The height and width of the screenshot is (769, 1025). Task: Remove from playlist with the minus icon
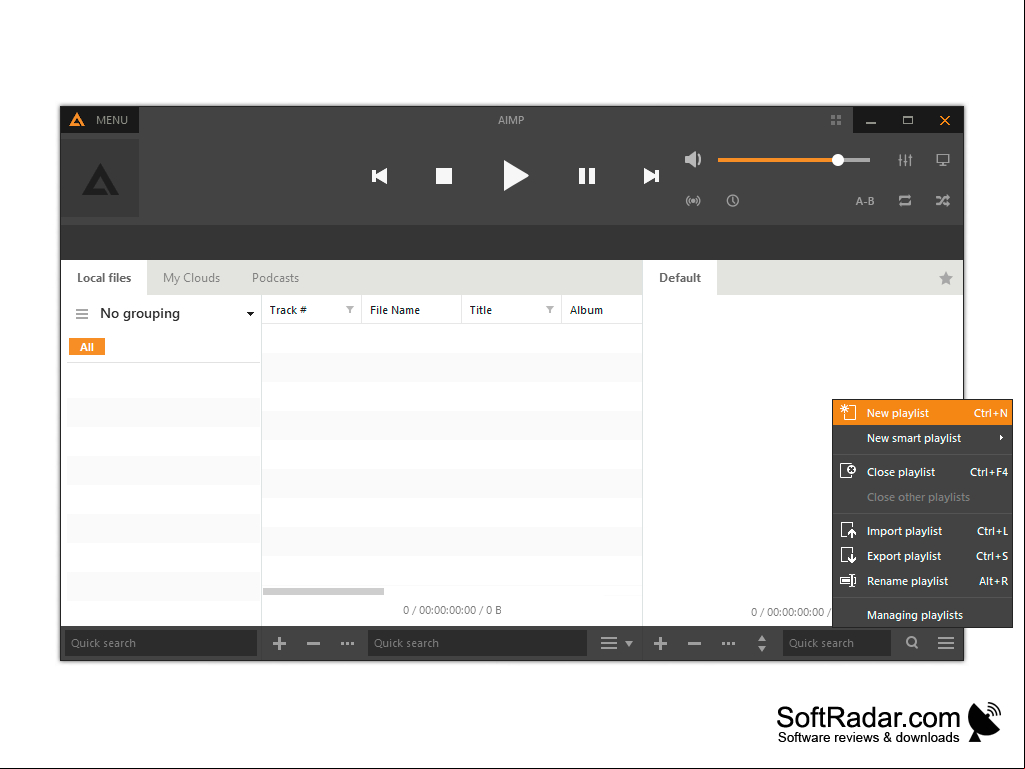[x=694, y=643]
